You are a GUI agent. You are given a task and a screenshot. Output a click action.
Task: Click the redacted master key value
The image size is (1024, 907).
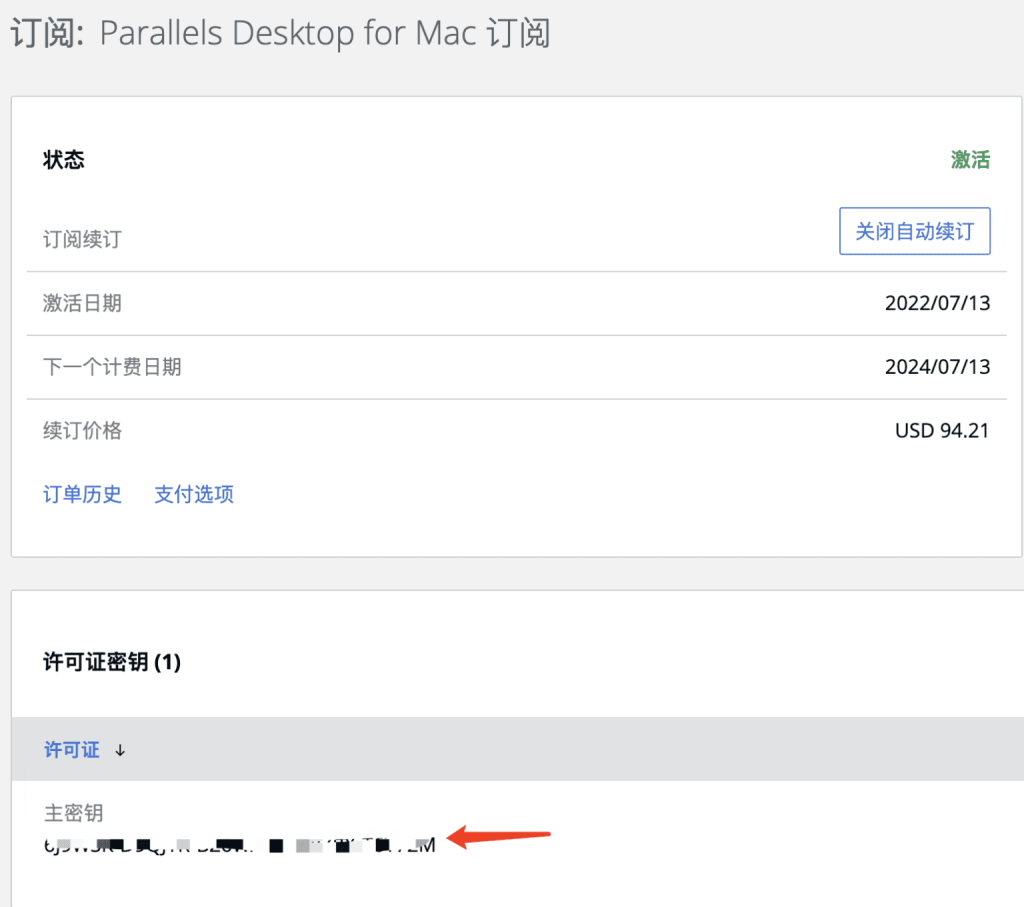pos(240,846)
